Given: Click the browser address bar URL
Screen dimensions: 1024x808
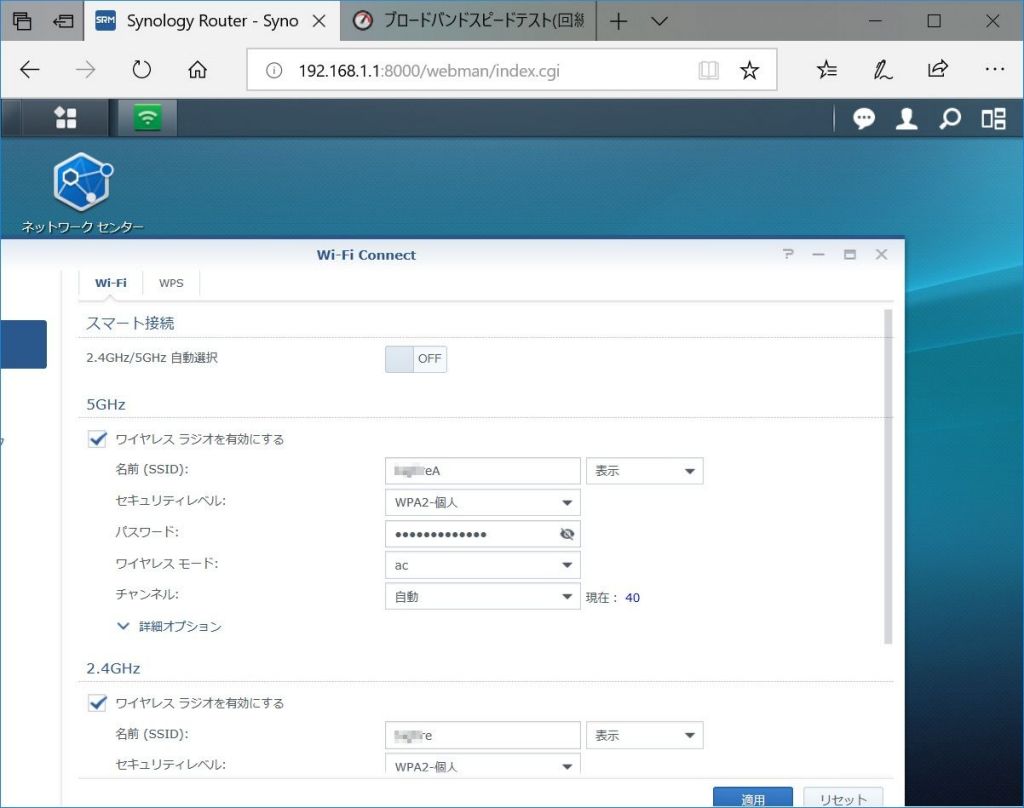Looking at the screenshot, I should click(x=428, y=71).
